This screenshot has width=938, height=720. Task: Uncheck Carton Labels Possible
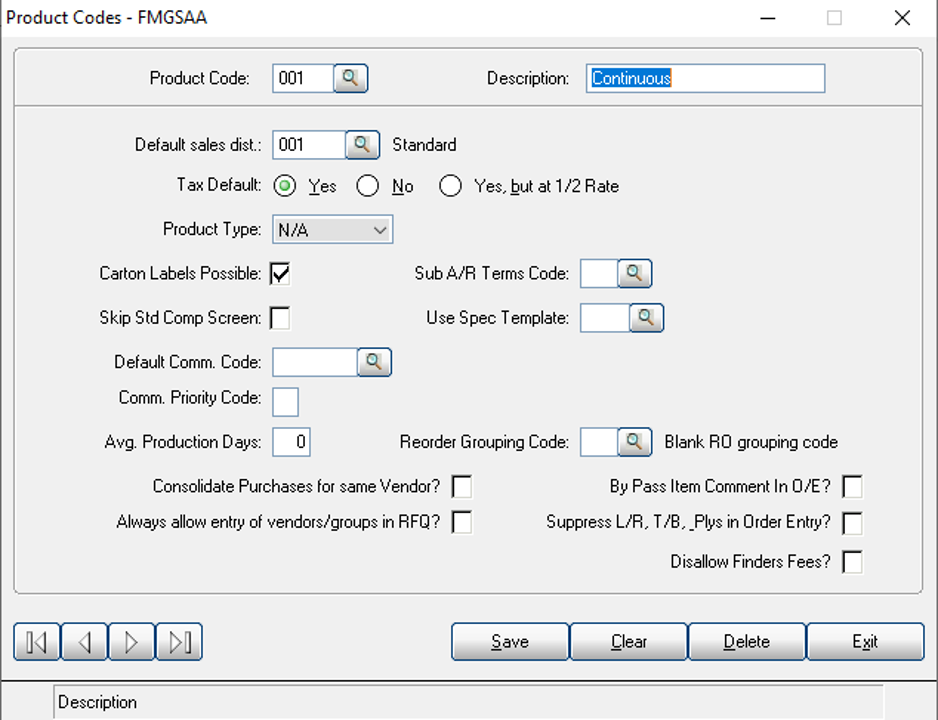tap(280, 274)
